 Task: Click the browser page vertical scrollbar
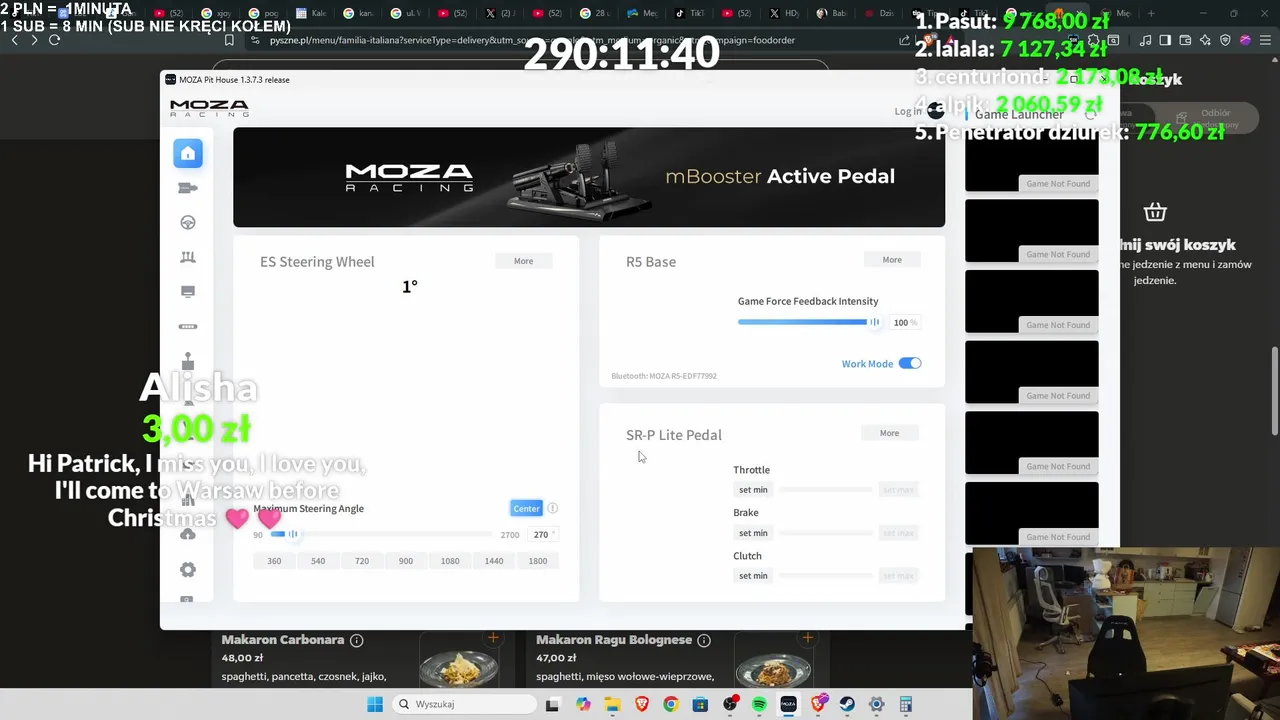(x=1274, y=390)
